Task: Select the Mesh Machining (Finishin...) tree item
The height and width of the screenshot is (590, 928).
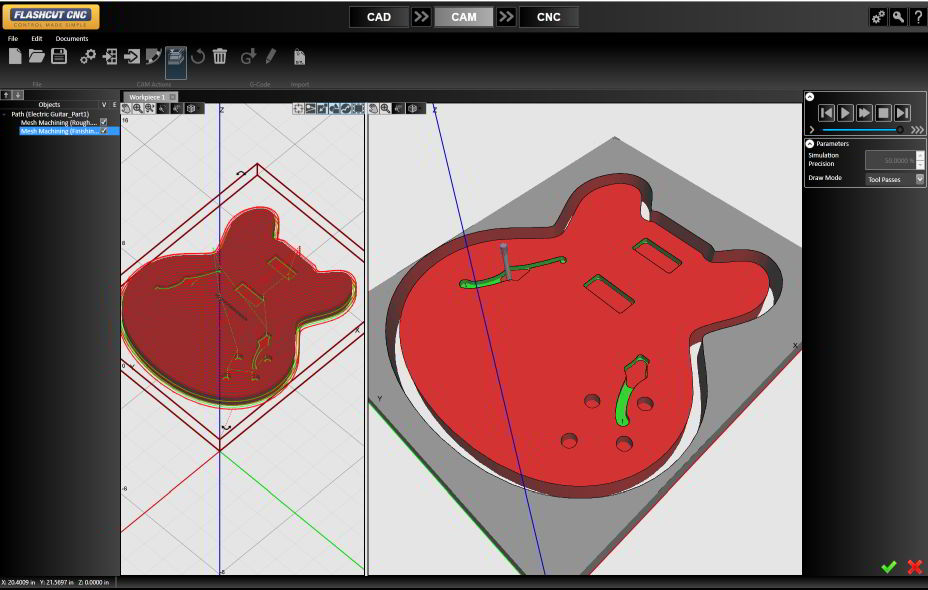Action: click(60, 131)
